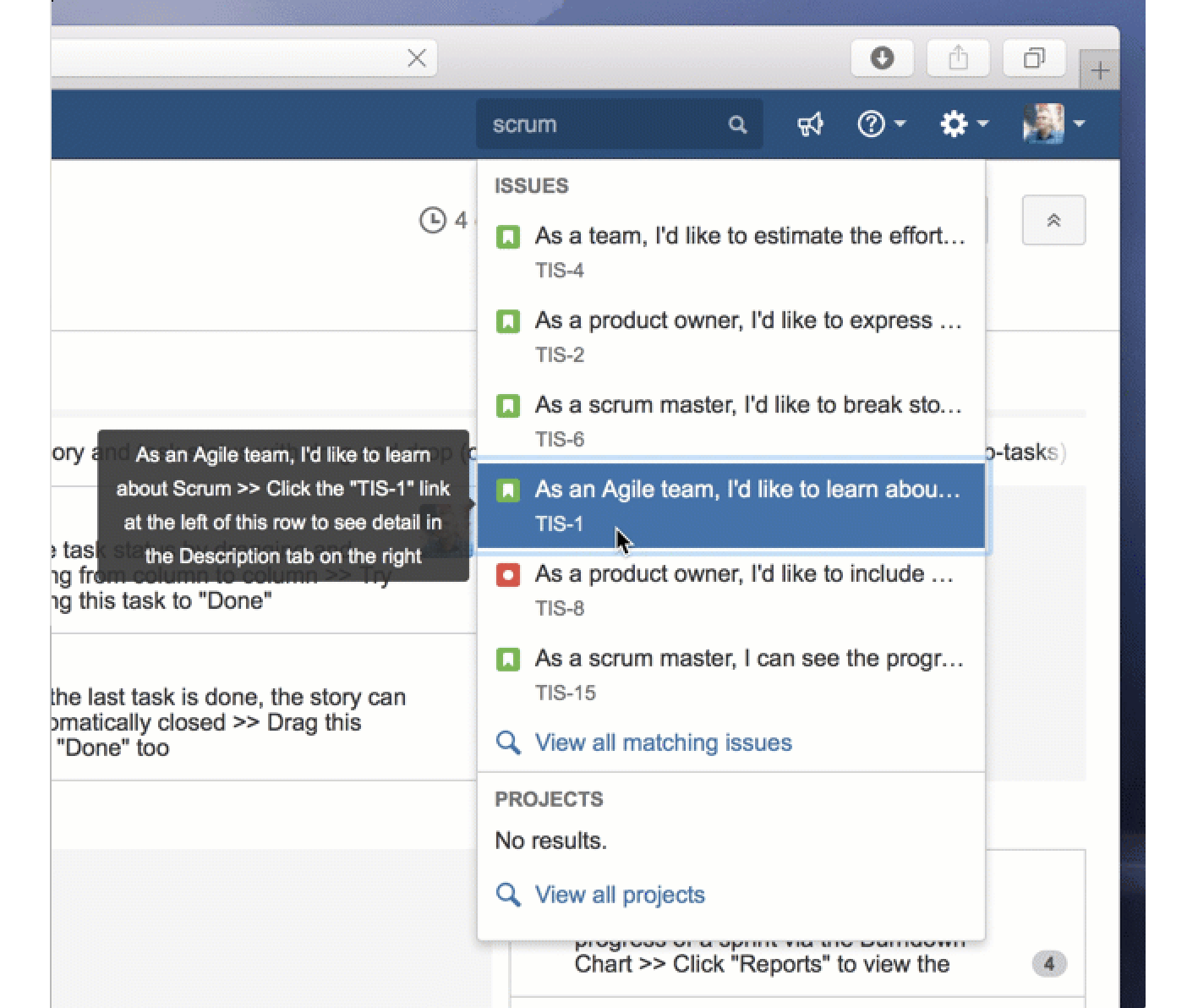Click the story icon beside TIS-4
1198x1008 pixels.
[508, 237]
